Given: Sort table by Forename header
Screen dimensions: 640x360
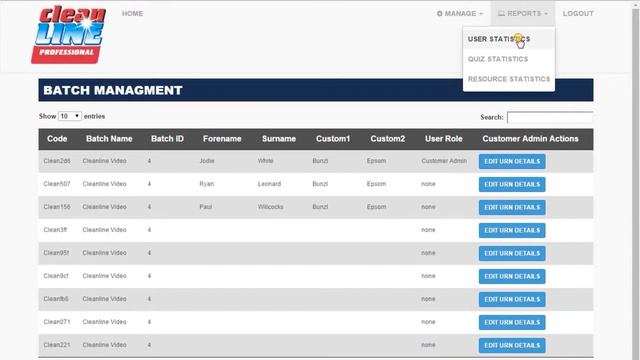Looking at the screenshot, I should point(222,139).
